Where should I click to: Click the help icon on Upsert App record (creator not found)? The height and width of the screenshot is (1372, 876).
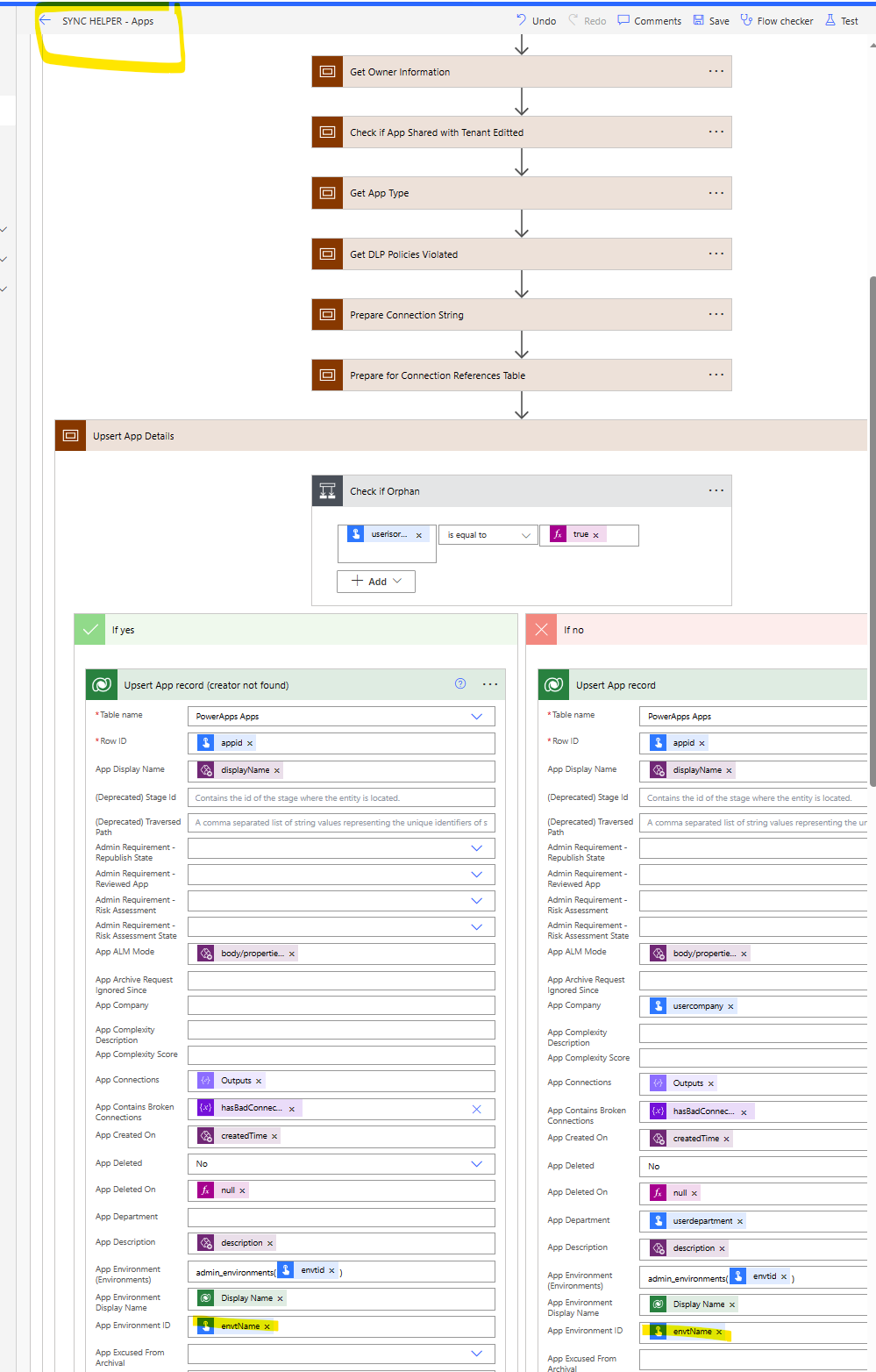coord(460,683)
